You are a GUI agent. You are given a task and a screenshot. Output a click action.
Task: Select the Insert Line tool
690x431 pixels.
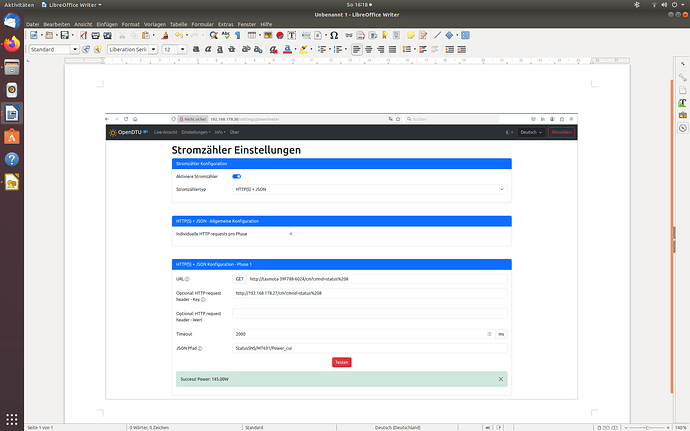[437, 35]
